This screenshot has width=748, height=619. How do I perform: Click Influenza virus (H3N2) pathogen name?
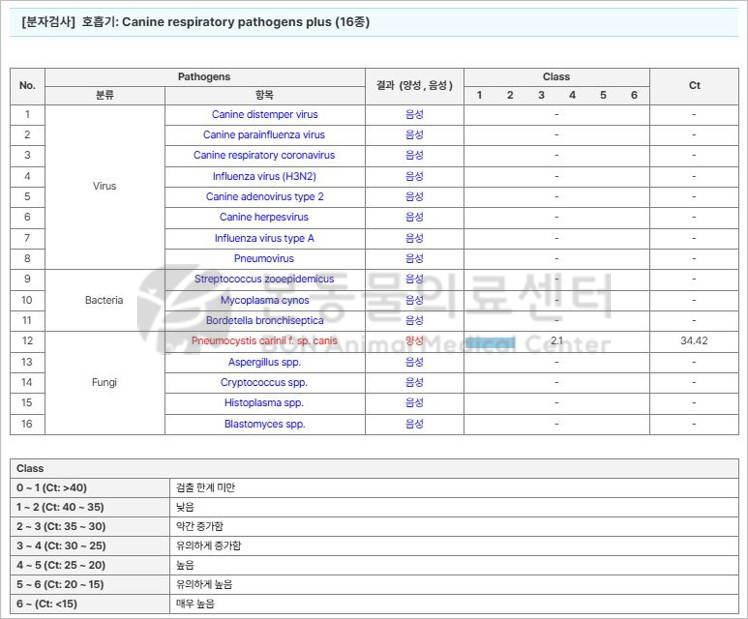click(x=264, y=176)
